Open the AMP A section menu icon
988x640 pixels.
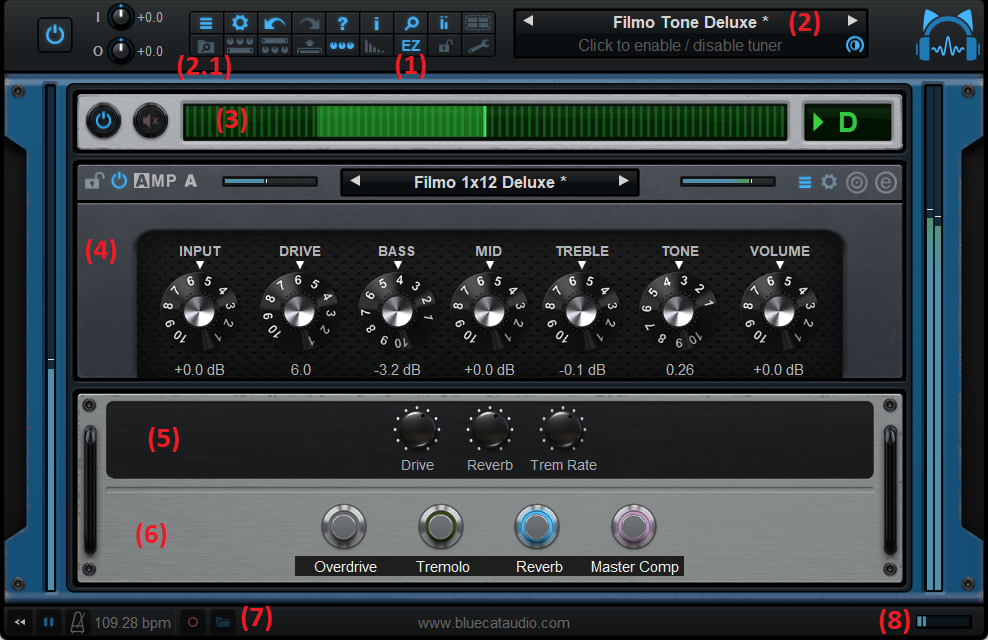click(x=805, y=183)
